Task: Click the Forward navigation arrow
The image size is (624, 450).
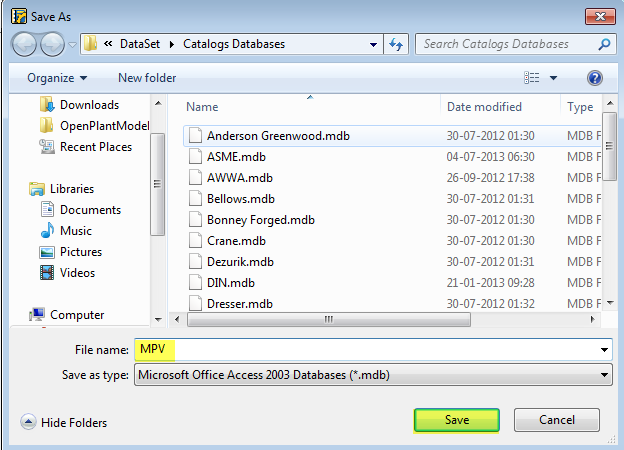Action: pyautogui.click(x=53, y=44)
